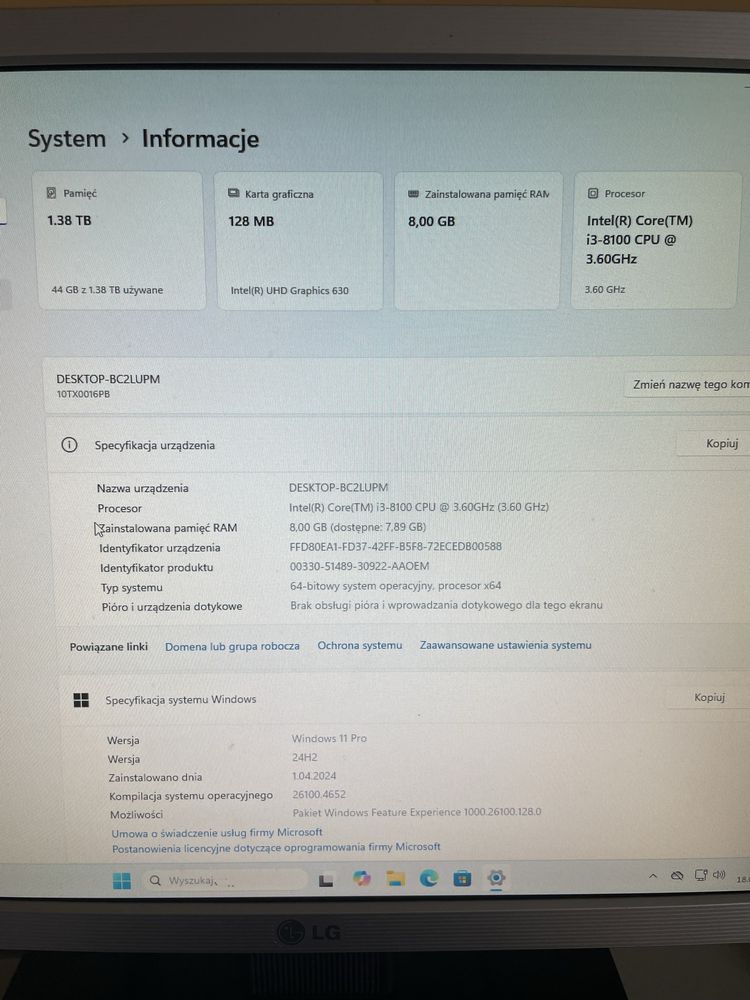The image size is (750, 1000).
Task: Show hidden tray icons chevron
Action: [x=652, y=876]
